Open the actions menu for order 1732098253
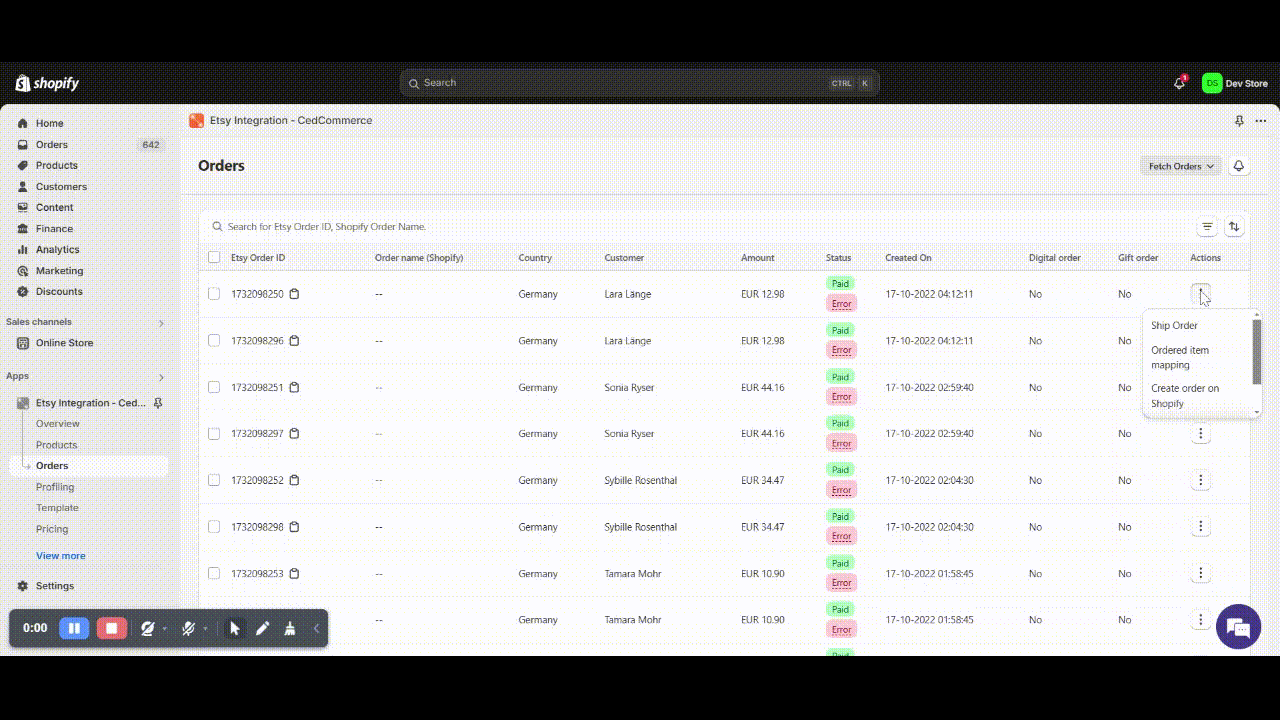Image resolution: width=1280 pixels, height=720 pixels. point(1201,573)
